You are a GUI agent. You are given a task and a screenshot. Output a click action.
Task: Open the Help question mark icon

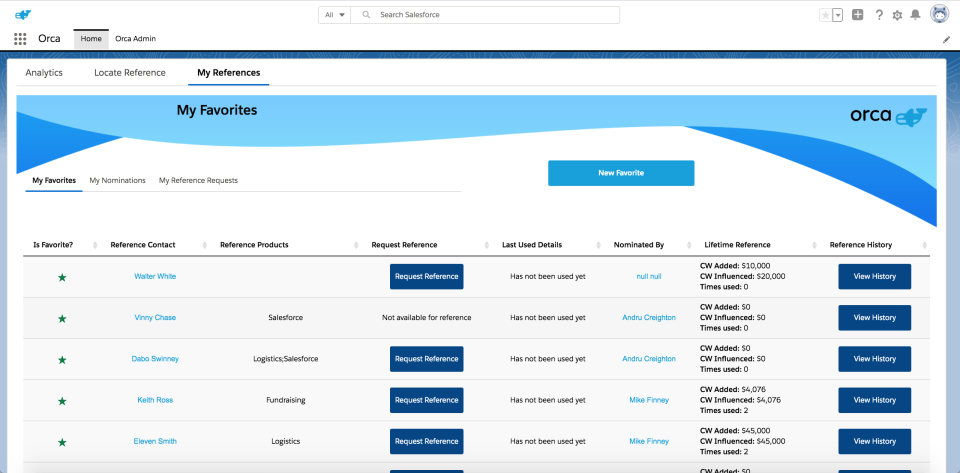(879, 15)
